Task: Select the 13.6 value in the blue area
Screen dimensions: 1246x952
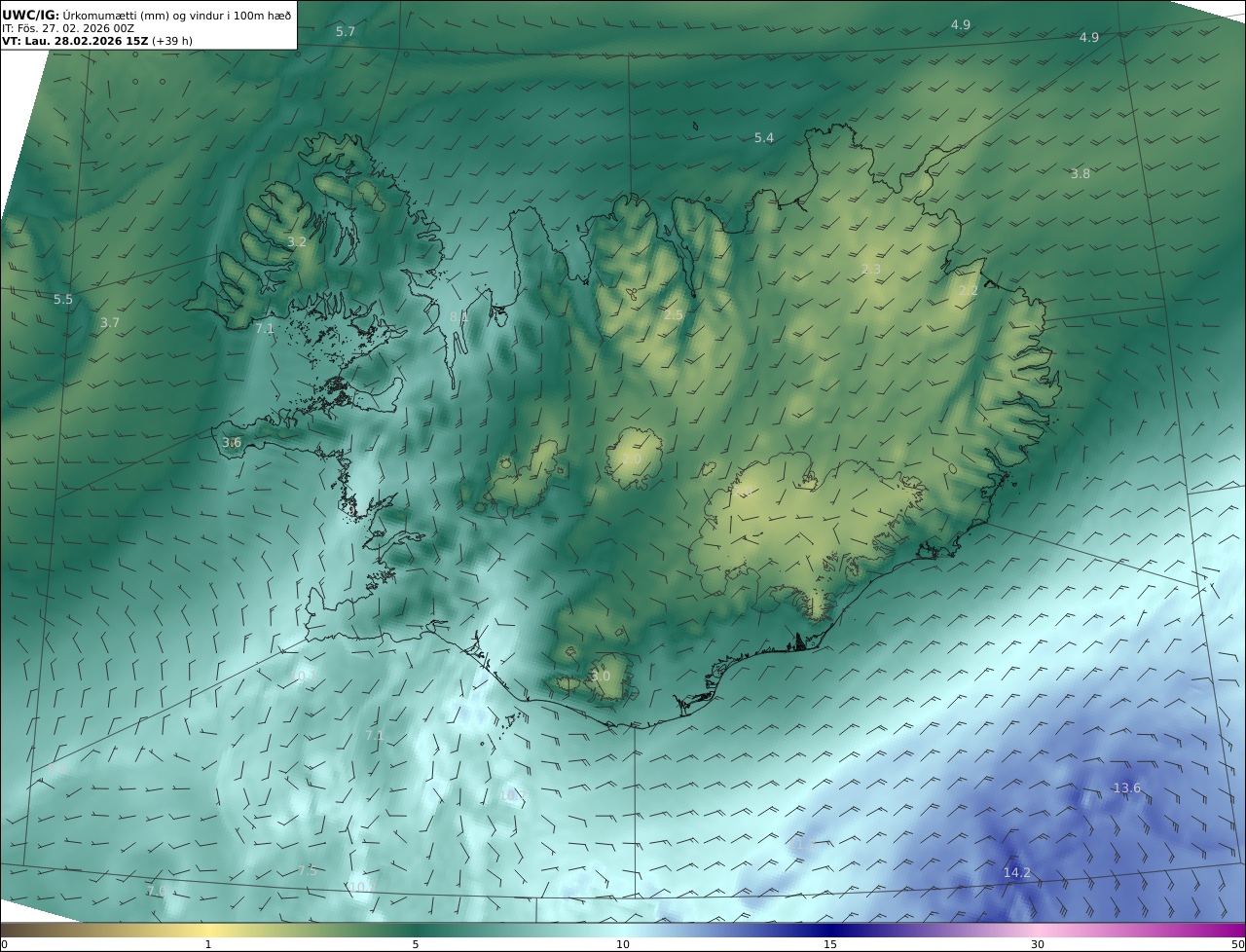Action: 1126,788
